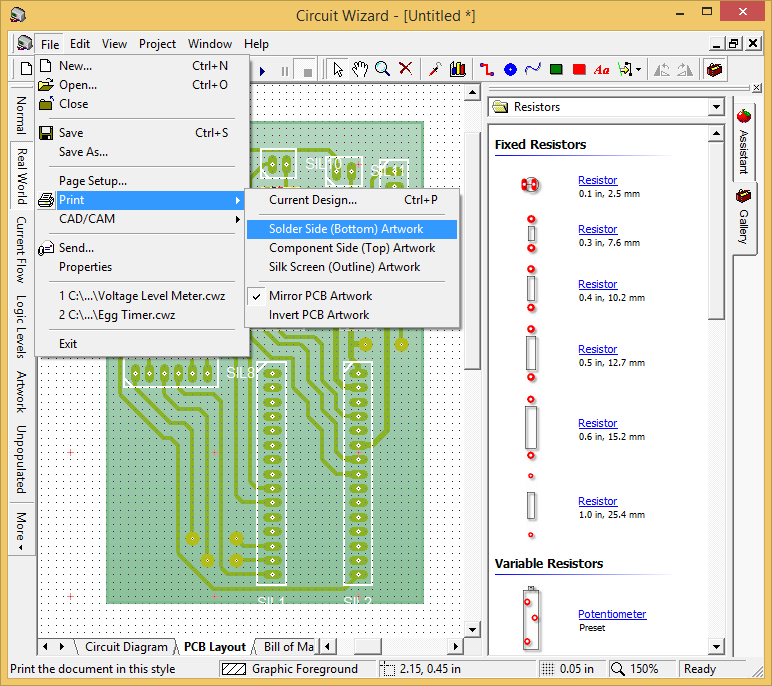
Task: Select the red track drawing tool
Action: (487, 69)
